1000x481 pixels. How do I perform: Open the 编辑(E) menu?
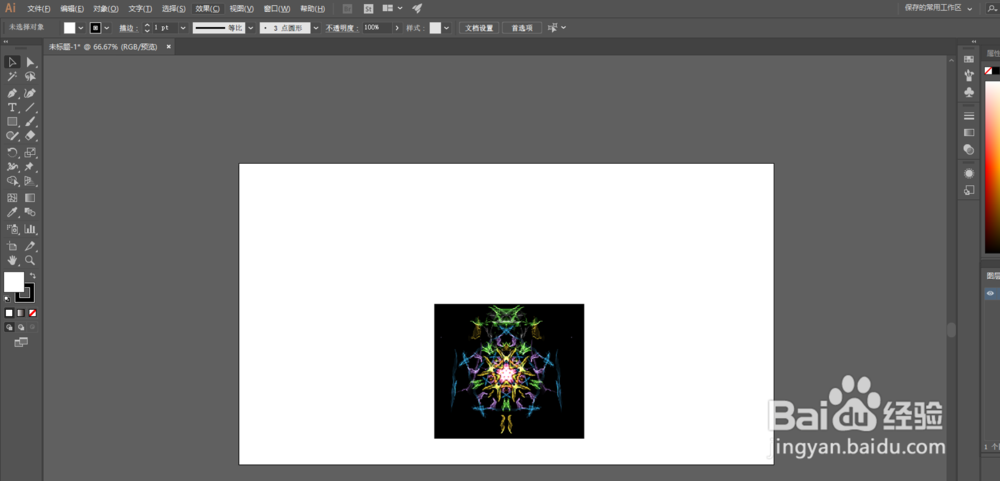tap(72, 9)
